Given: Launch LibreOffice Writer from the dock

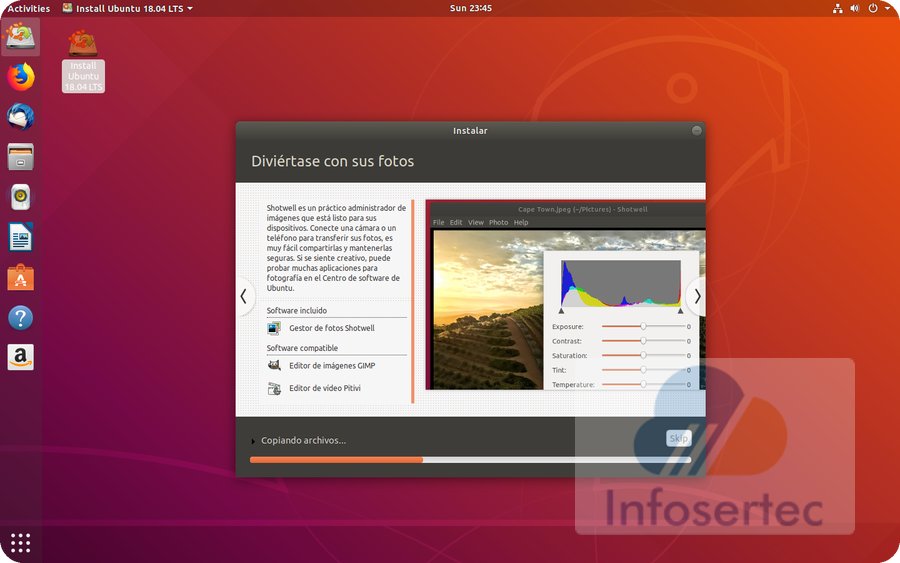Looking at the screenshot, I should pos(20,237).
